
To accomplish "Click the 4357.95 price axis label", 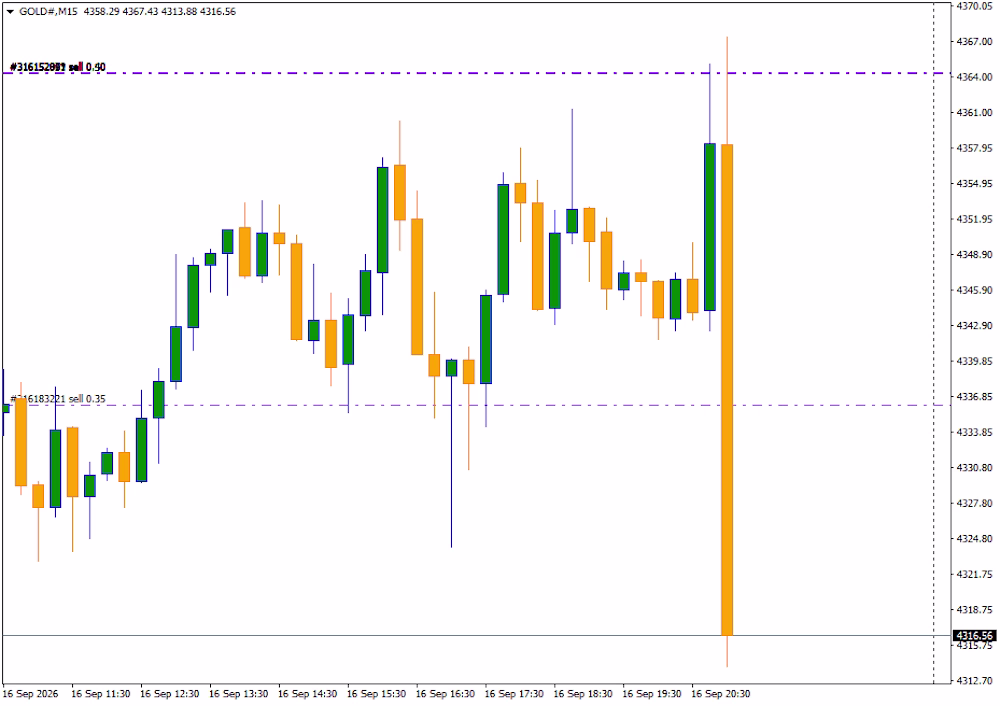I will pos(974,148).
